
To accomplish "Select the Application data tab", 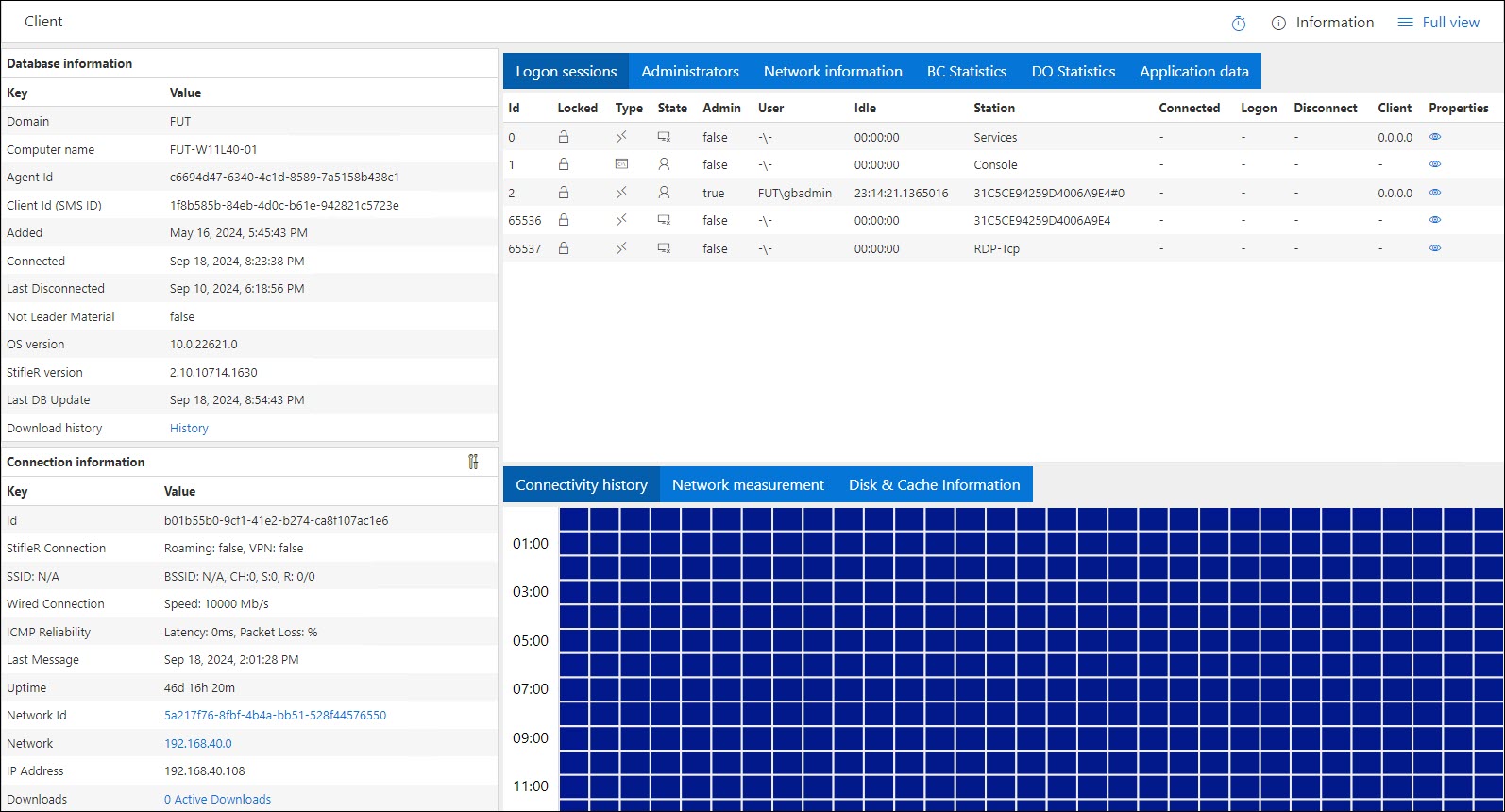I will tap(1193, 72).
